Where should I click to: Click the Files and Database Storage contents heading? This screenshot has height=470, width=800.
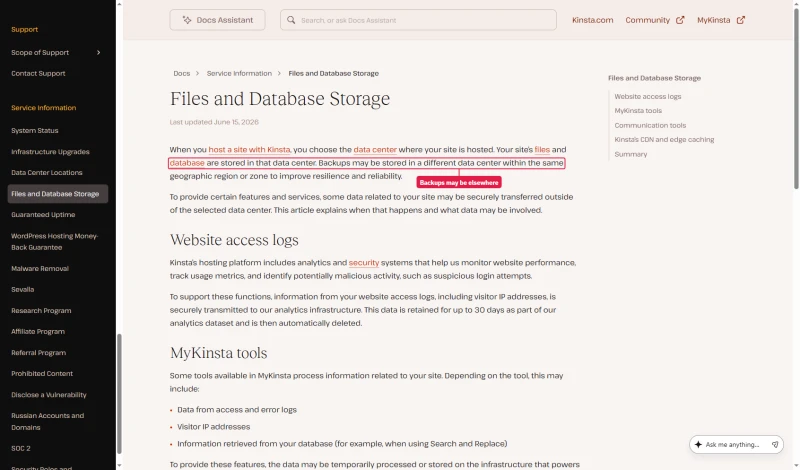(x=654, y=78)
